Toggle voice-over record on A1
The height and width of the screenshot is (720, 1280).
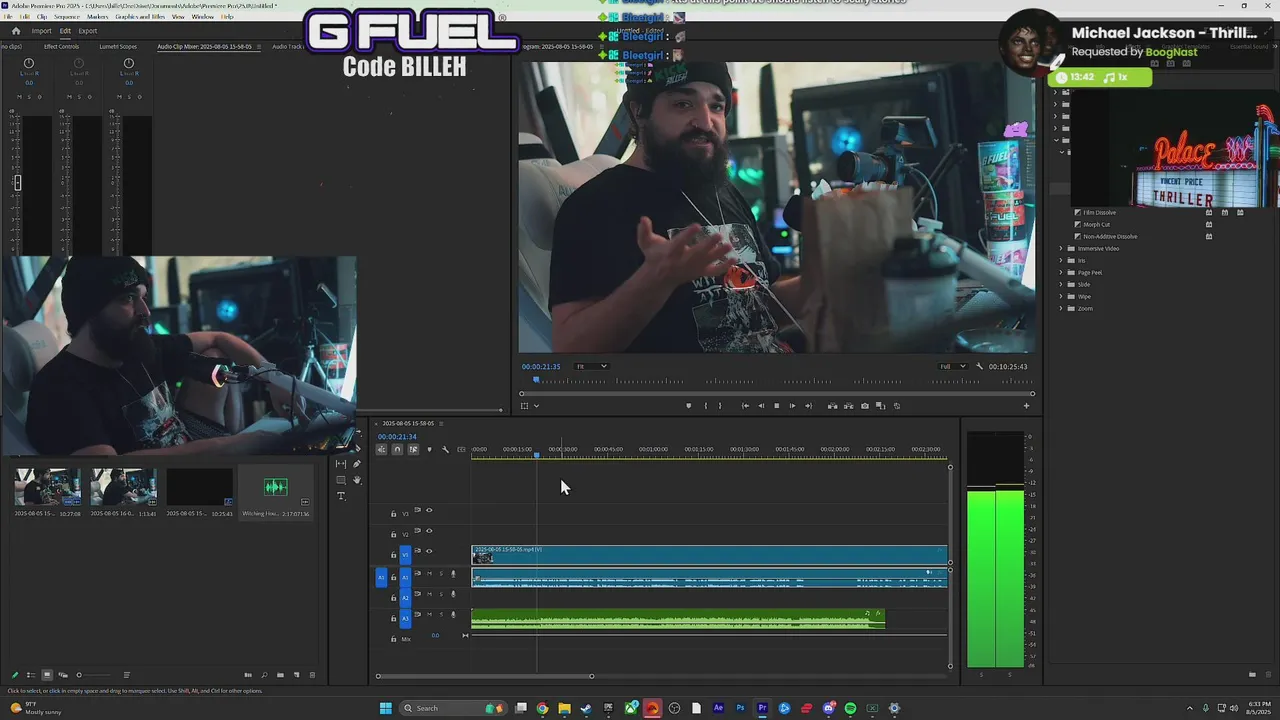tap(453, 573)
